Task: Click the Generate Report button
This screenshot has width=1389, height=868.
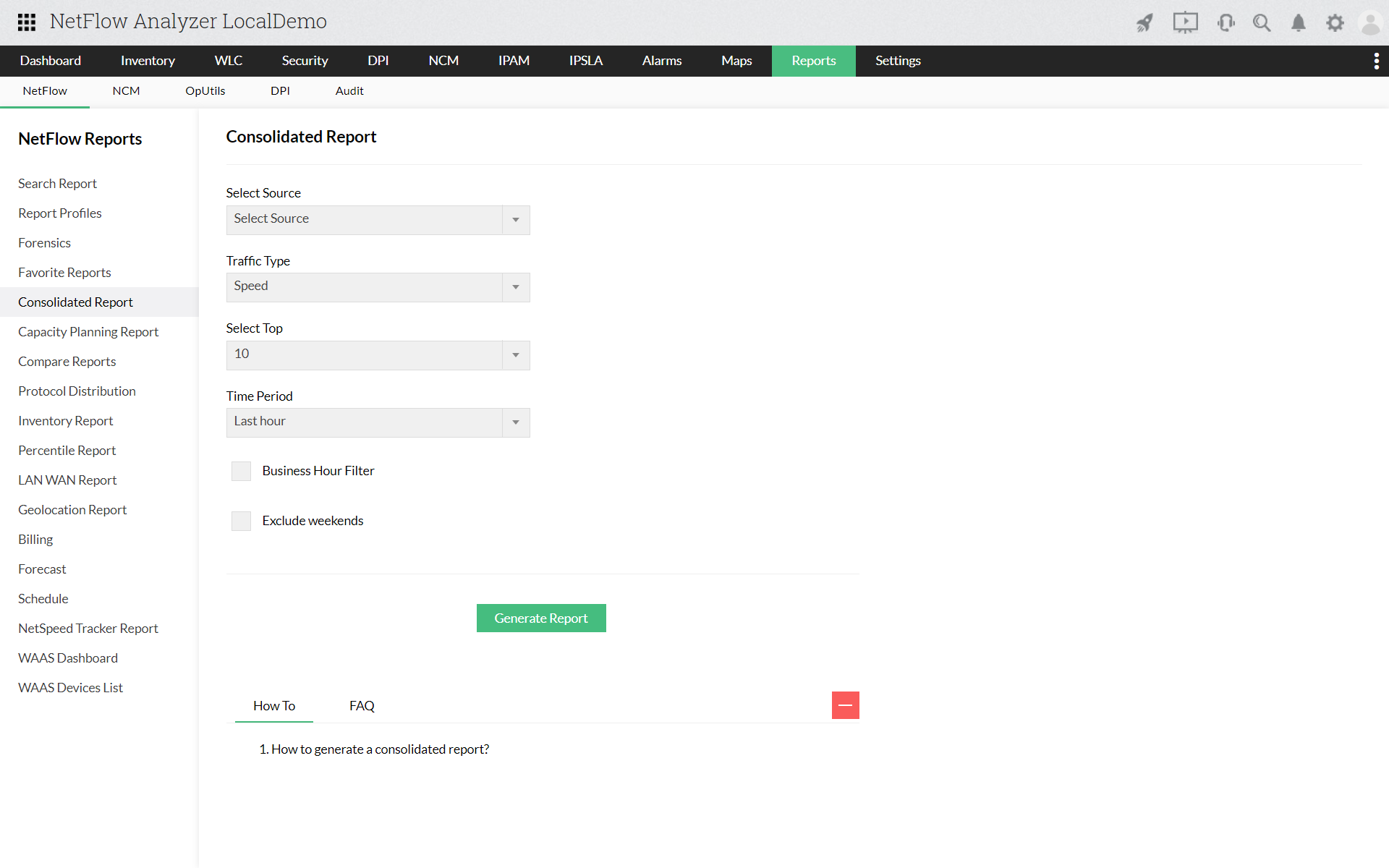Action: click(x=541, y=617)
